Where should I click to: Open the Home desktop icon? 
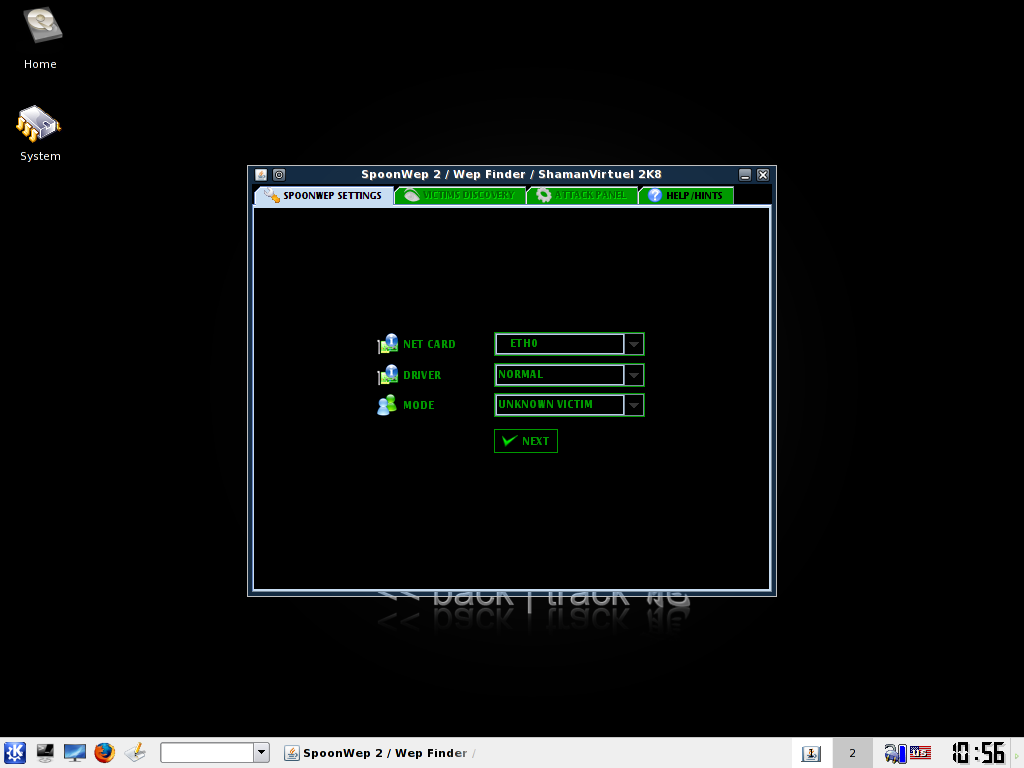coord(40,38)
